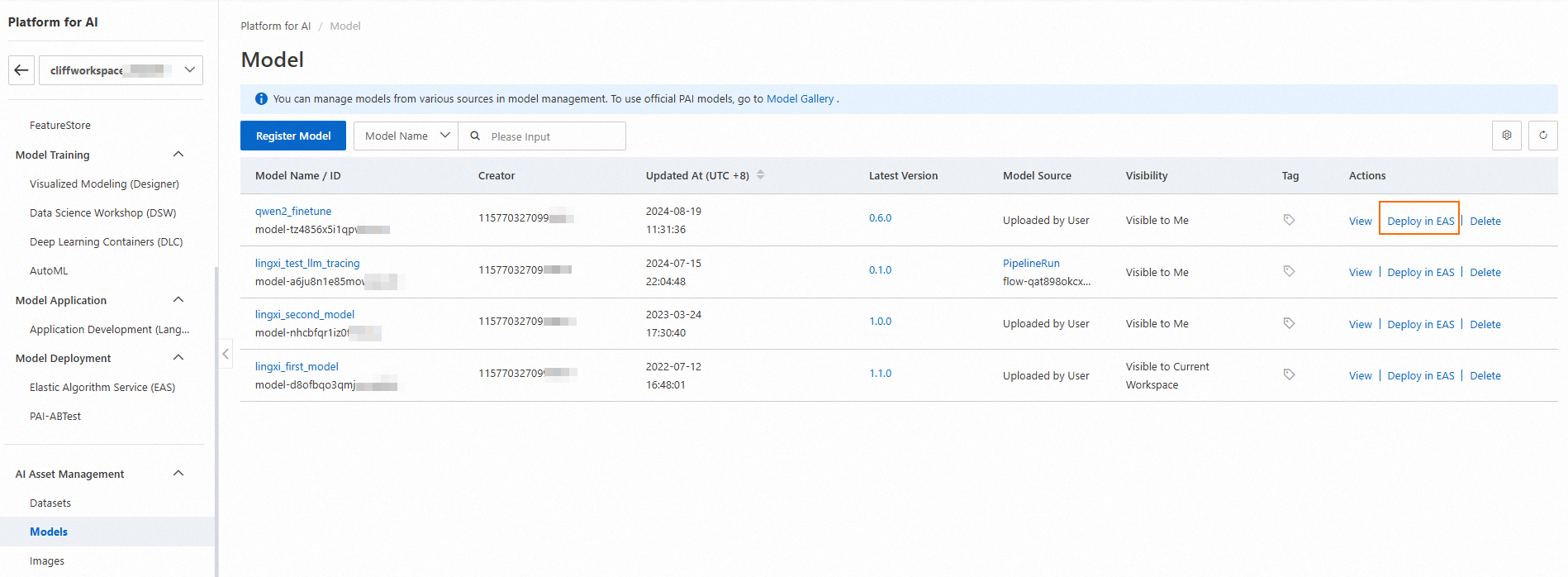
Task: Open the cliffworkspace workspace dropdown
Action: 121,70
